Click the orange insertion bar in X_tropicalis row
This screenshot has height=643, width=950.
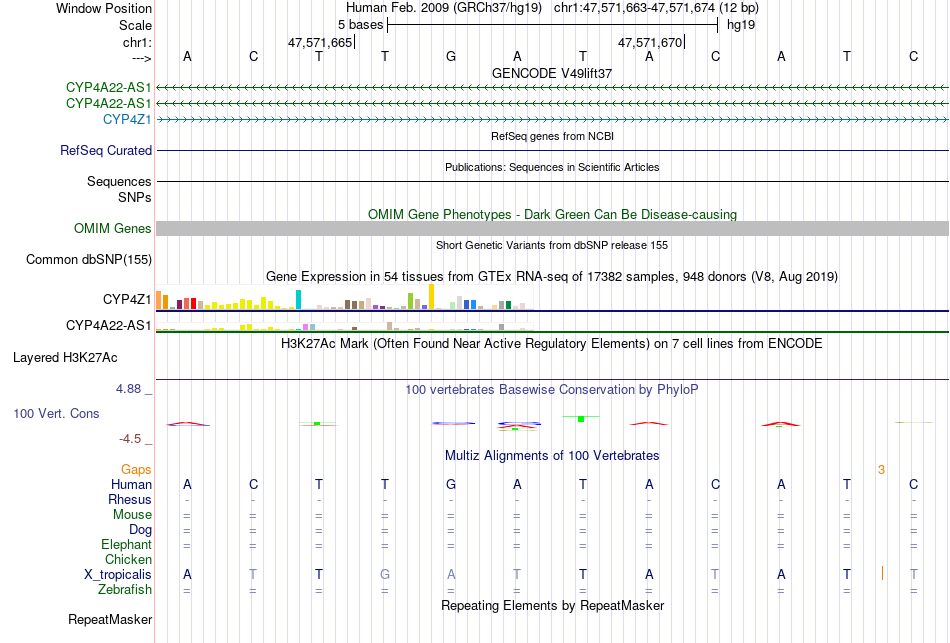tap(882, 573)
